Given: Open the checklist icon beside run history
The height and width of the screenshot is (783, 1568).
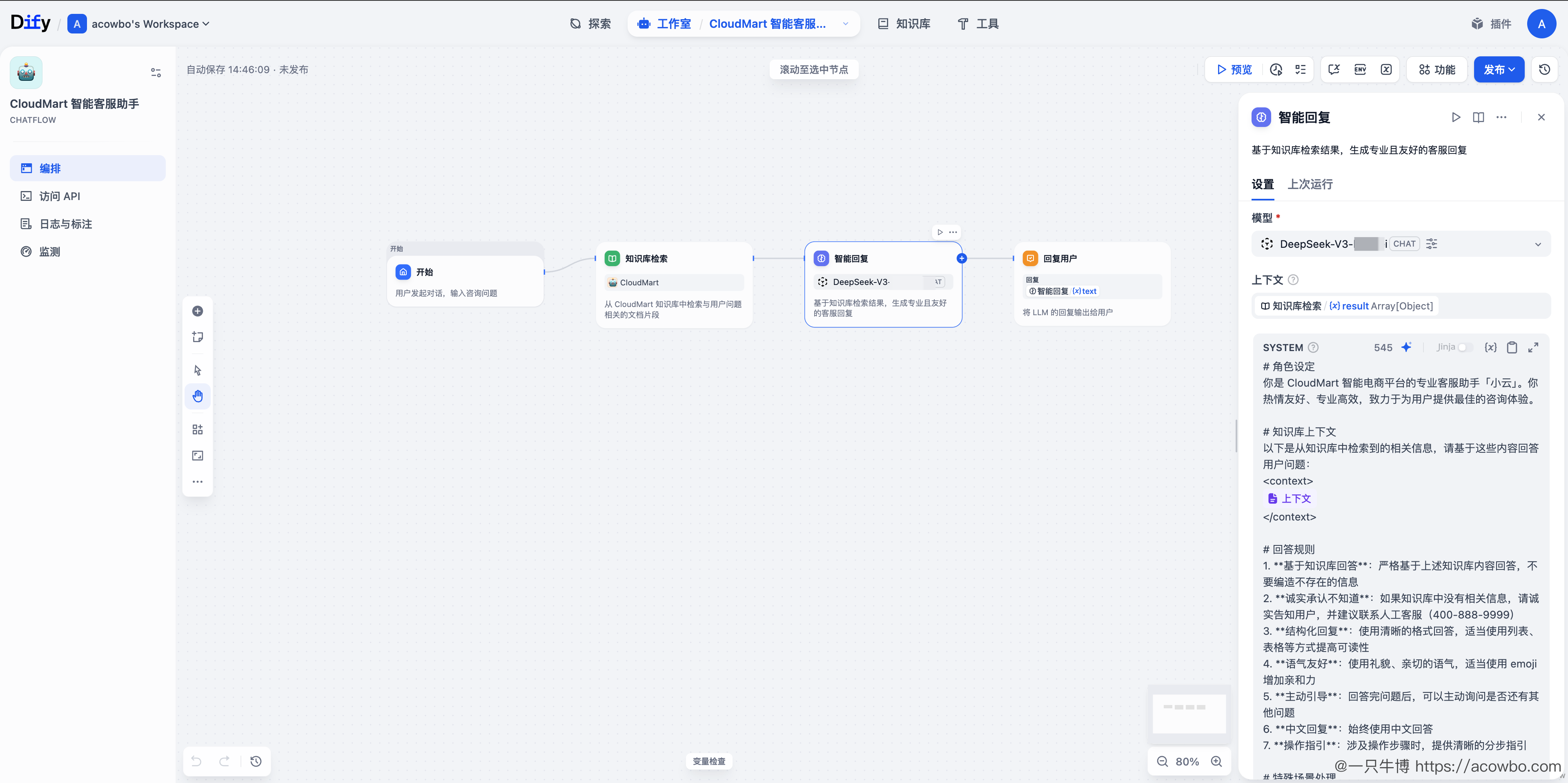Looking at the screenshot, I should click(x=1300, y=70).
